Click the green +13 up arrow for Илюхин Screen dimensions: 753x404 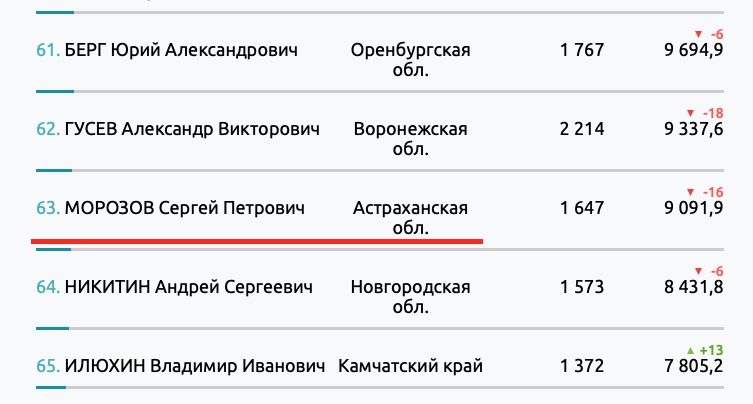[689, 350]
